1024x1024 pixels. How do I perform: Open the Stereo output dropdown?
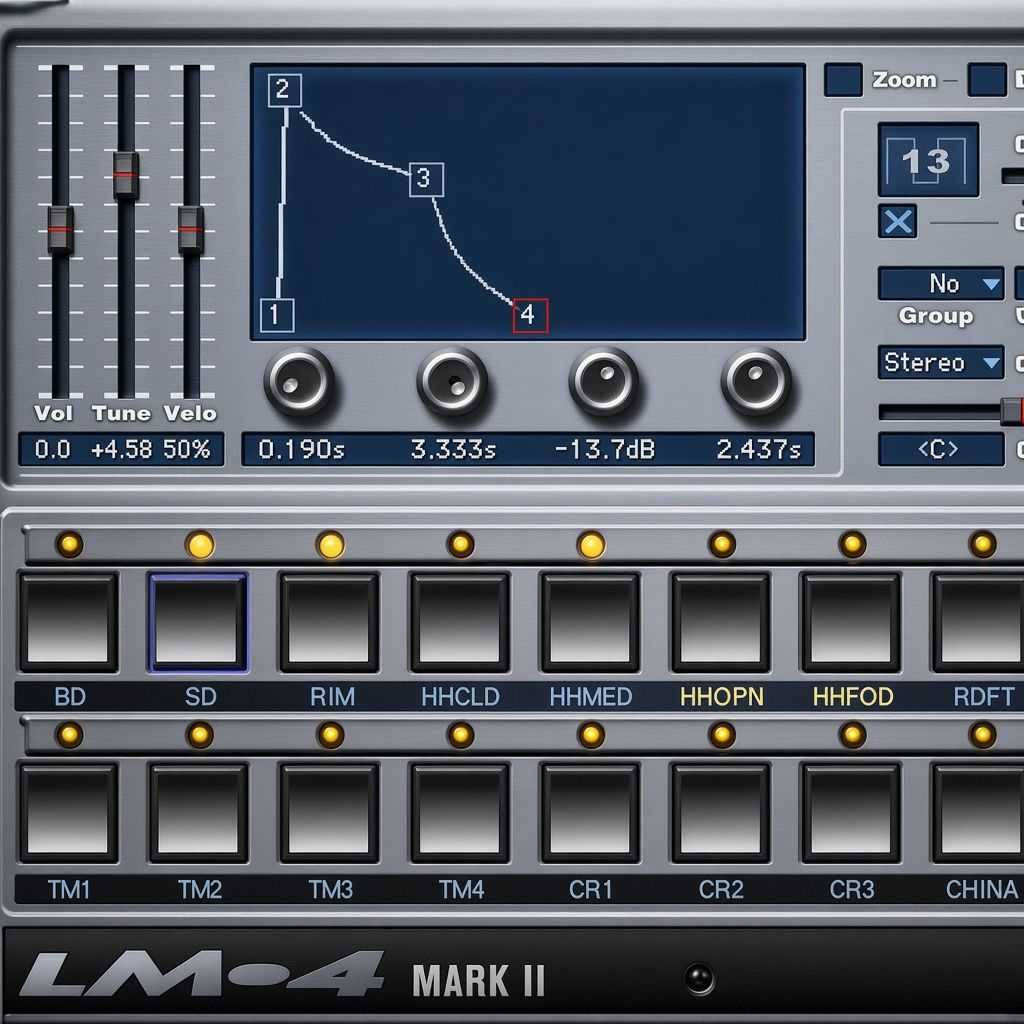coord(940,362)
